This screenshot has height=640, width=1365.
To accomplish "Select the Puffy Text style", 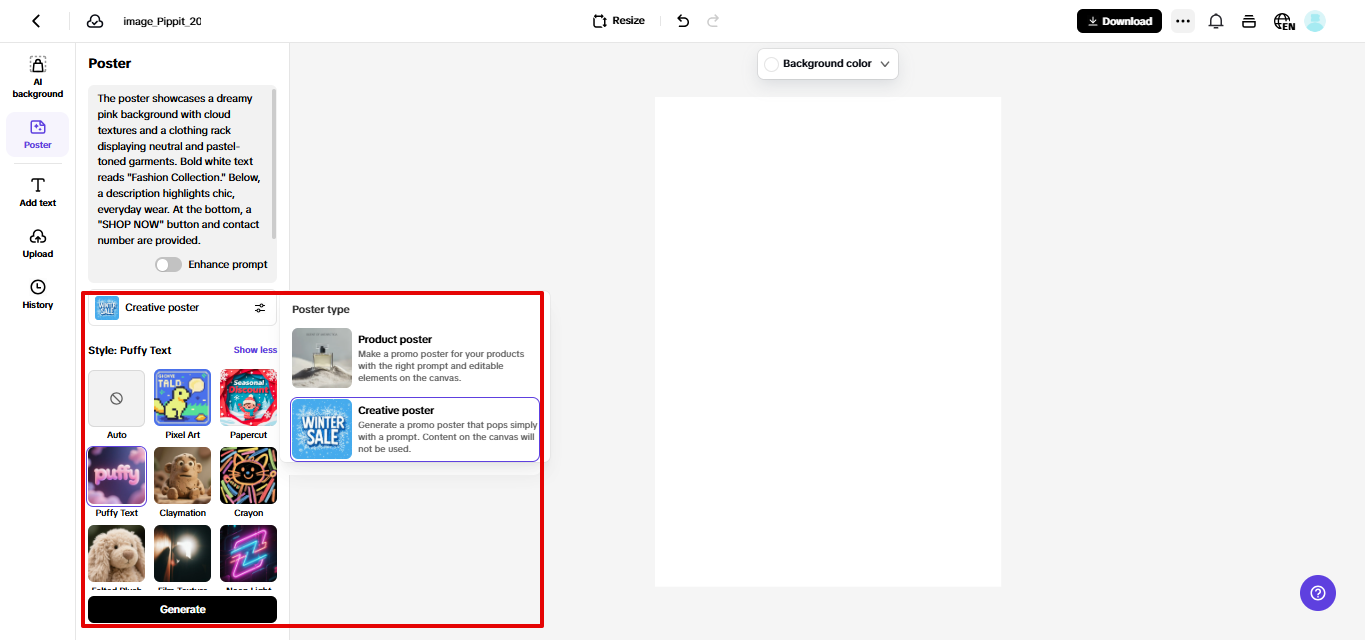I will click(x=117, y=476).
